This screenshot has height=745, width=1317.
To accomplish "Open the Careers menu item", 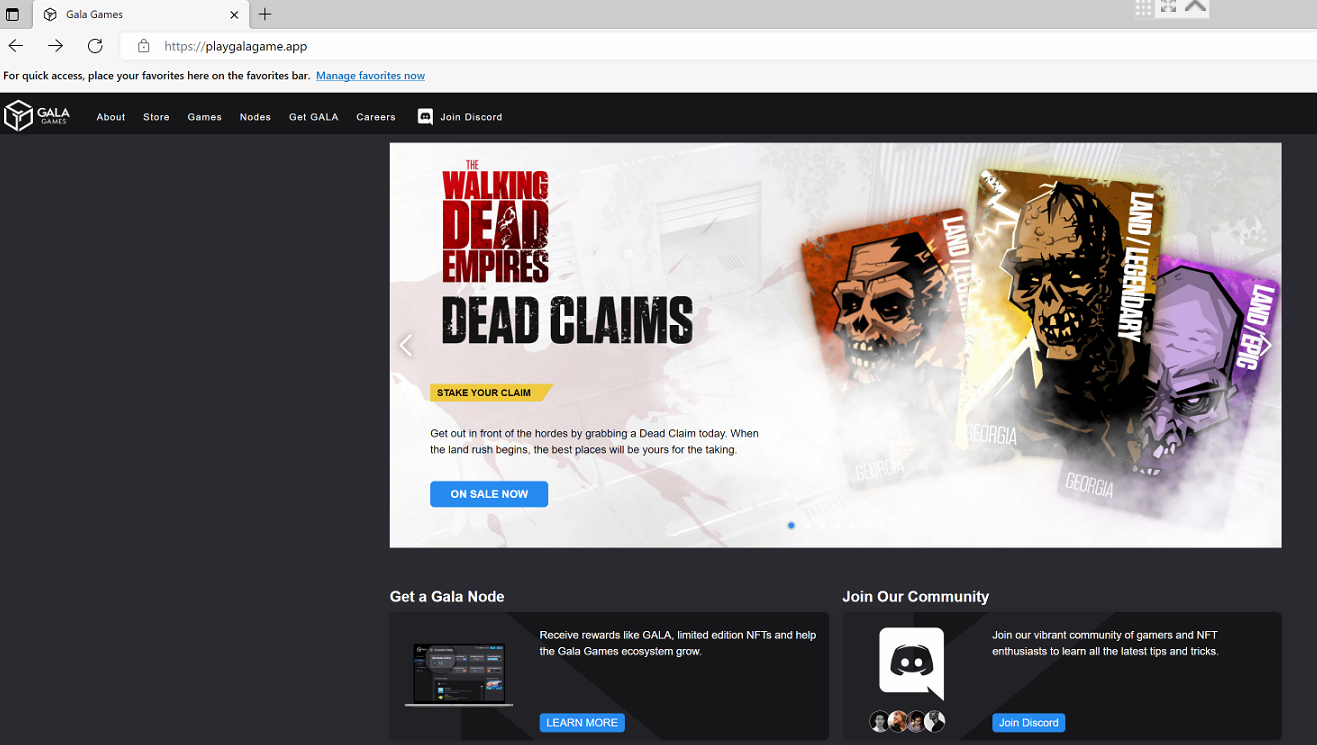I will click(x=376, y=117).
